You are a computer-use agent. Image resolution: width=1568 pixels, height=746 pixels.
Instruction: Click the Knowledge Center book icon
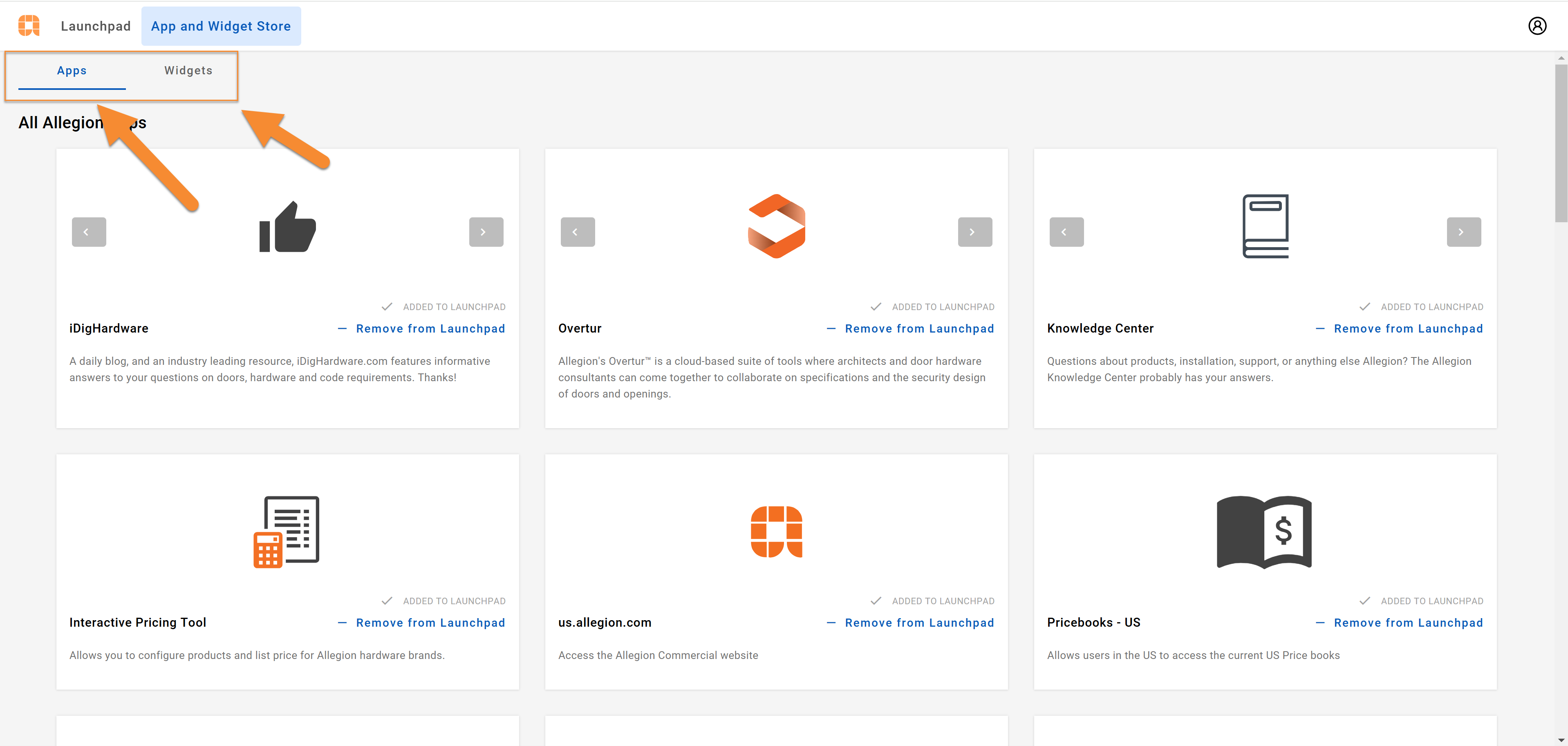click(x=1265, y=226)
